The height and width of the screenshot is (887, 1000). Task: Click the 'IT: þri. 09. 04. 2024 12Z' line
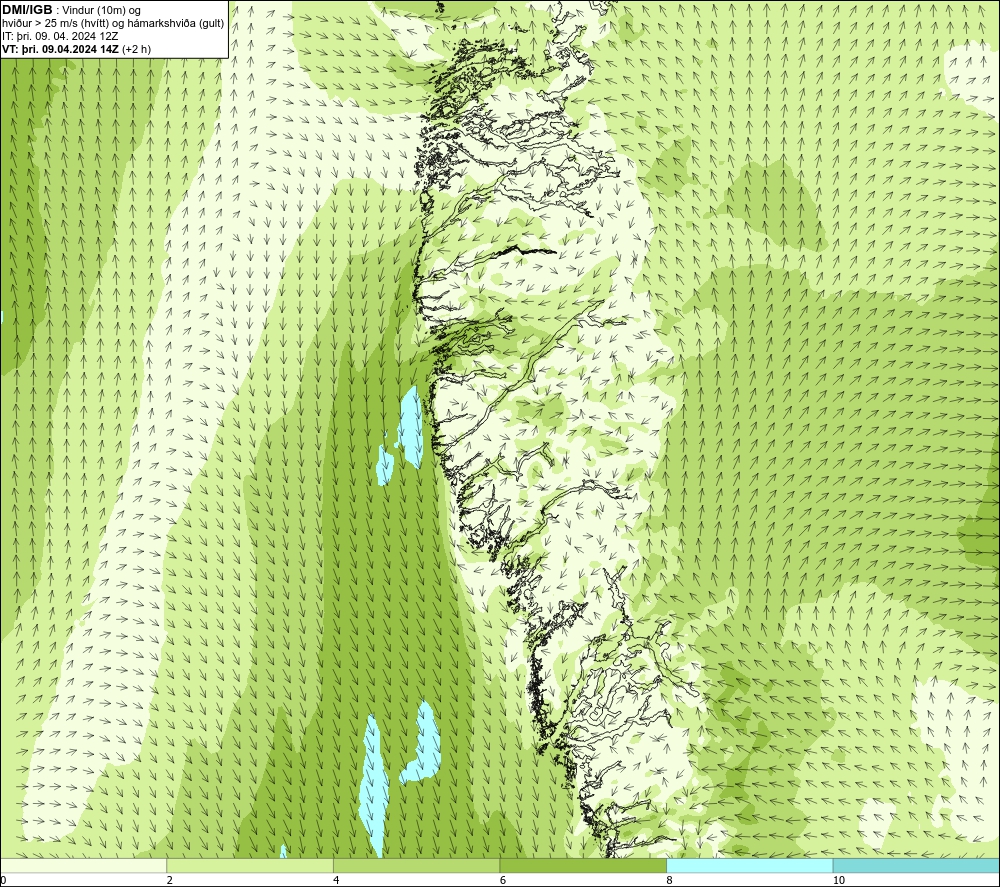tap(60, 36)
